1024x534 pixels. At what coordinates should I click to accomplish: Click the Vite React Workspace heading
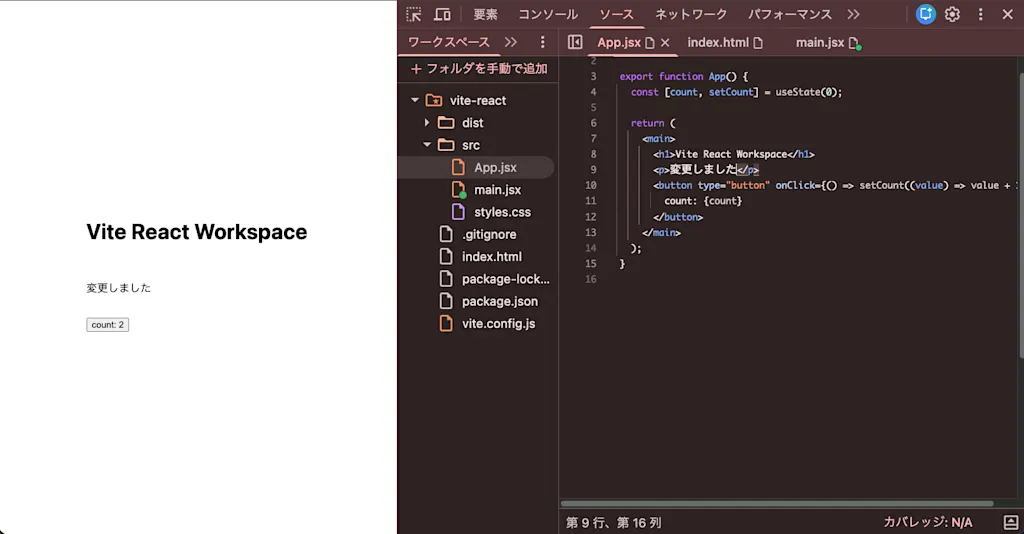pyautogui.click(x=197, y=232)
